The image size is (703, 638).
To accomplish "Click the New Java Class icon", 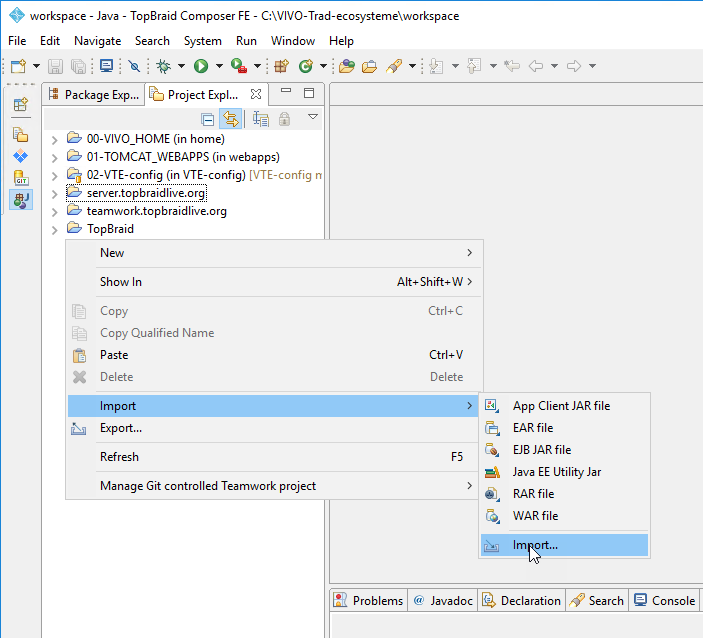I will pyautogui.click(x=306, y=66).
